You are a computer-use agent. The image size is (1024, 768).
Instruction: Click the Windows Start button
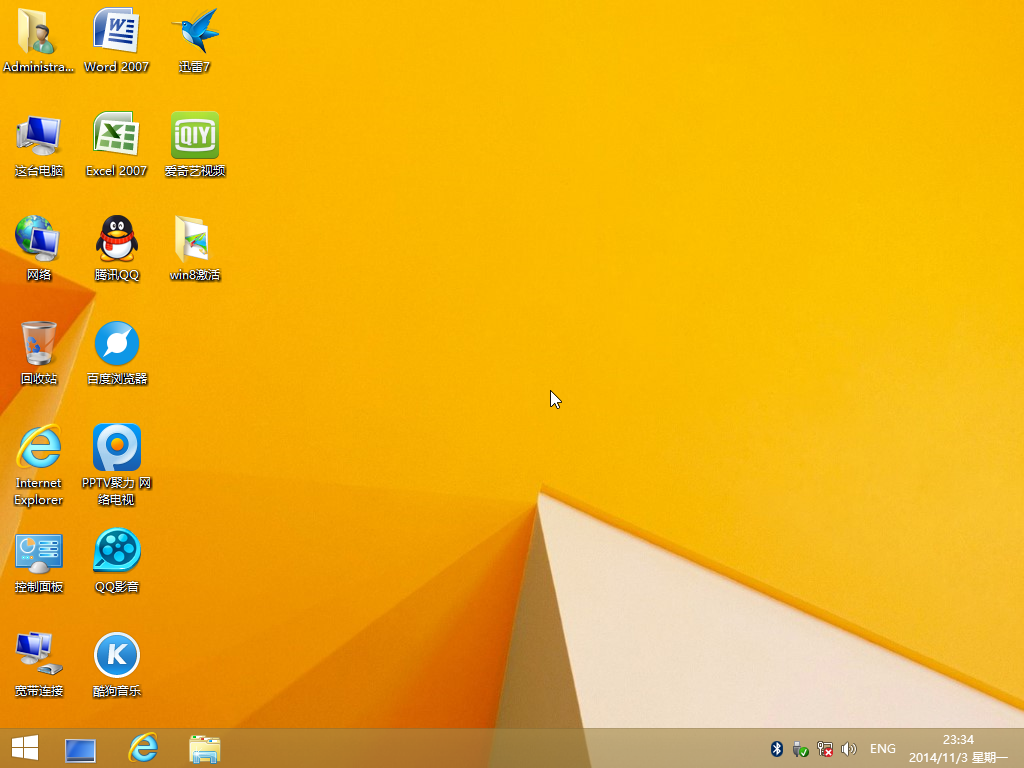point(25,748)
